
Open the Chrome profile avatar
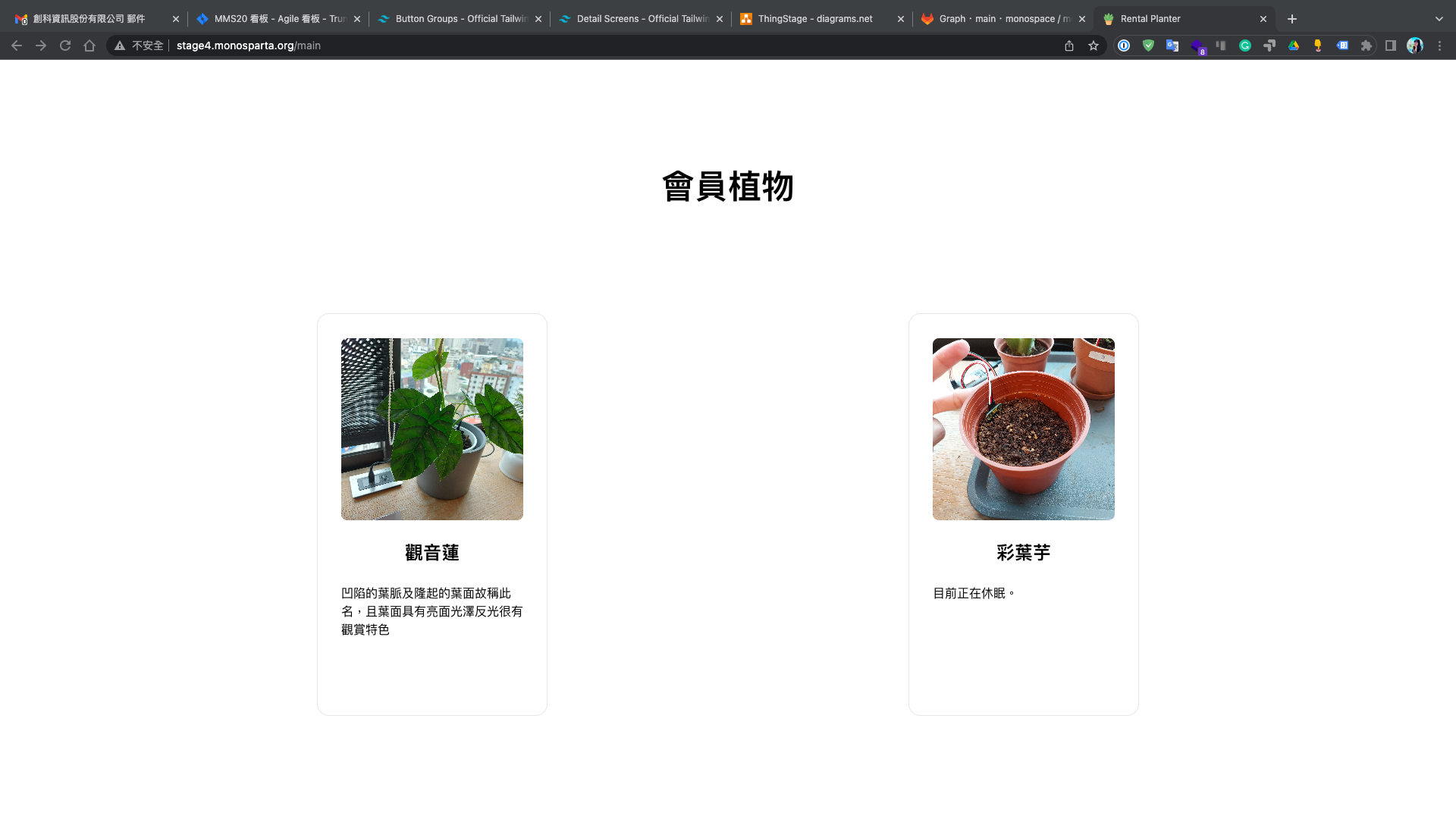tap(1415, 45)
